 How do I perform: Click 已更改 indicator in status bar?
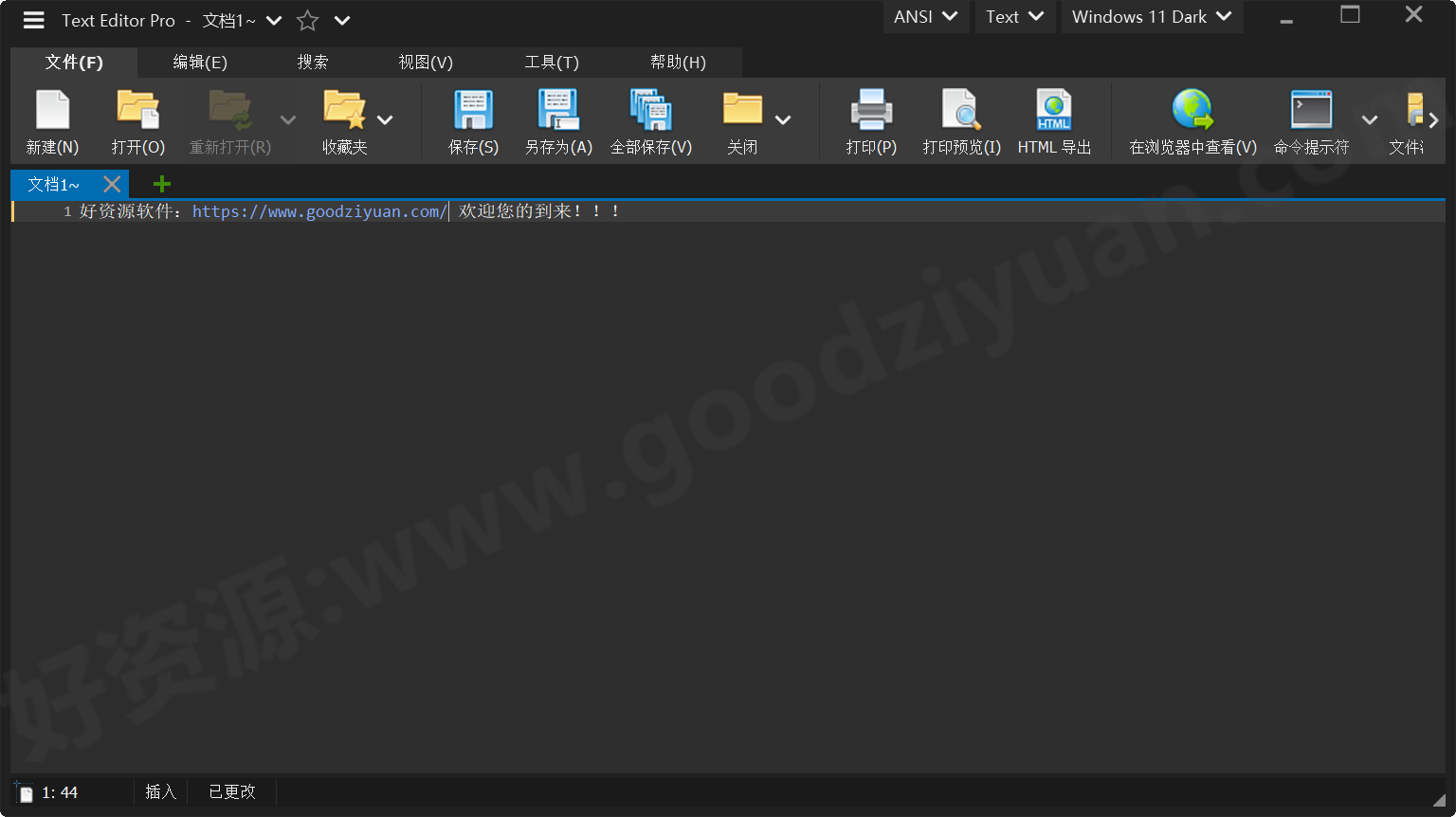[230, 791]
